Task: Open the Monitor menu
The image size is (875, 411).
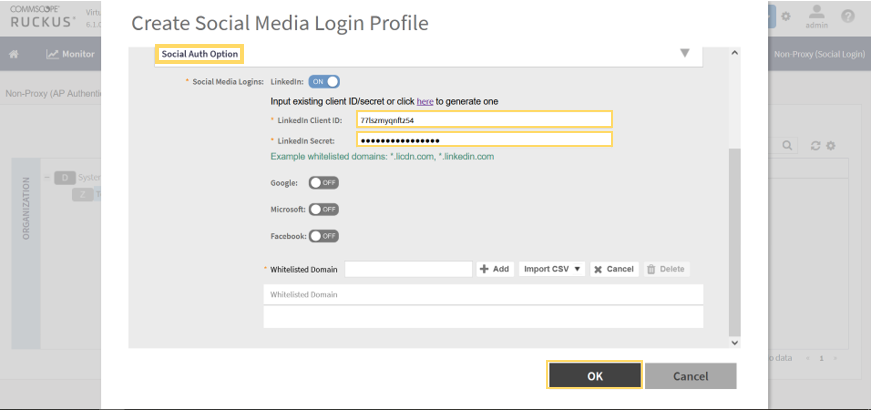Action: click(70, 54)
